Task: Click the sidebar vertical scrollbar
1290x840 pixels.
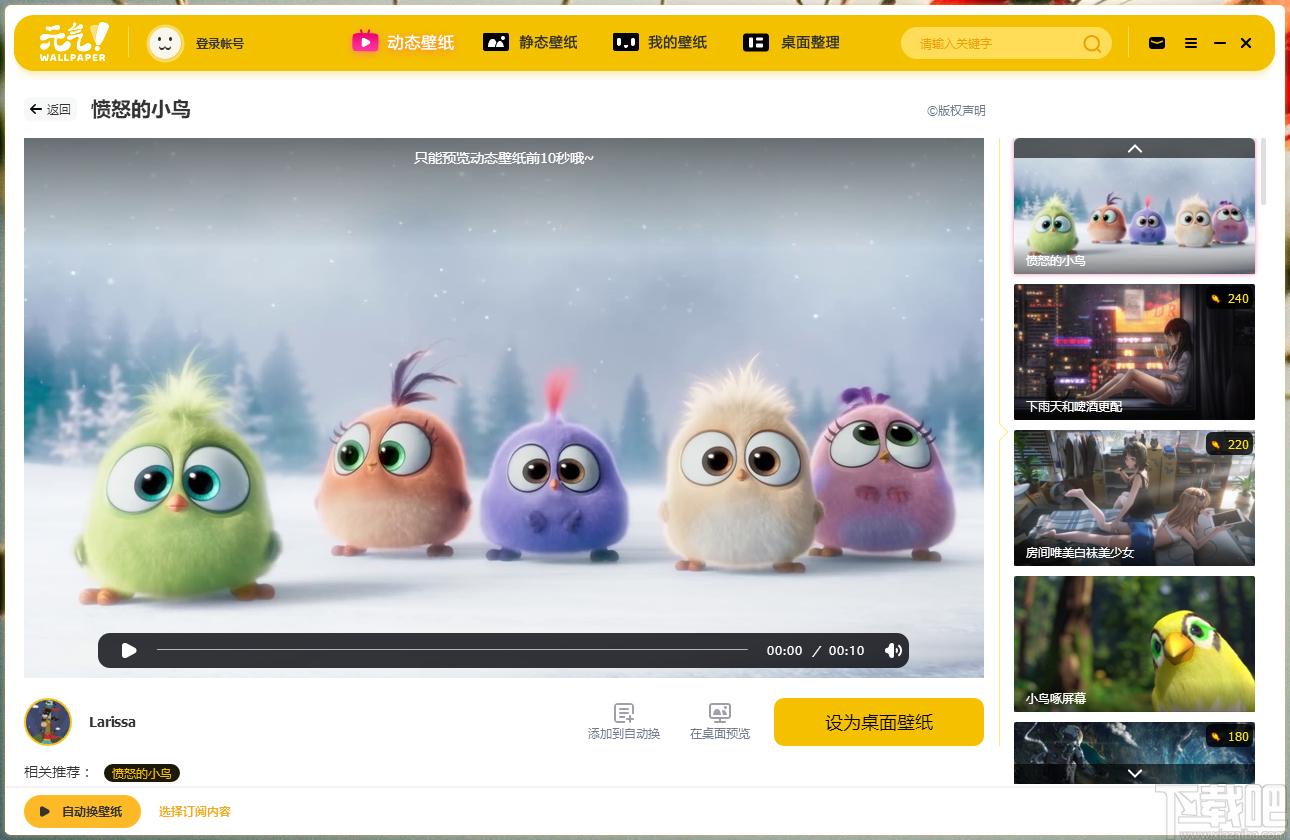Action: coord(1263,171)
